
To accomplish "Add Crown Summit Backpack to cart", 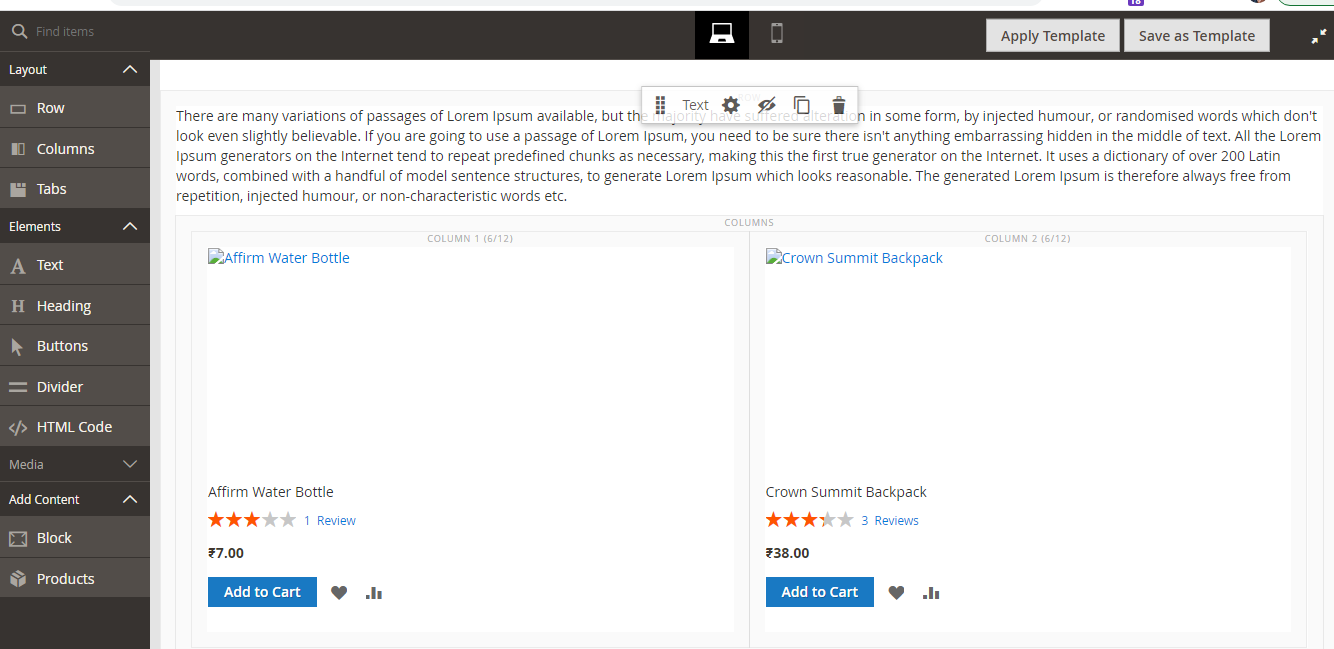I will coord(820,592).
